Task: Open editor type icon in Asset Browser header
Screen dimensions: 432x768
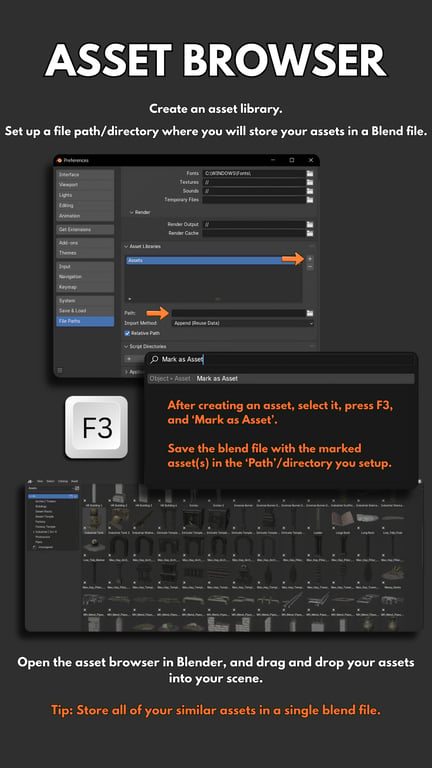Action: 30,481
